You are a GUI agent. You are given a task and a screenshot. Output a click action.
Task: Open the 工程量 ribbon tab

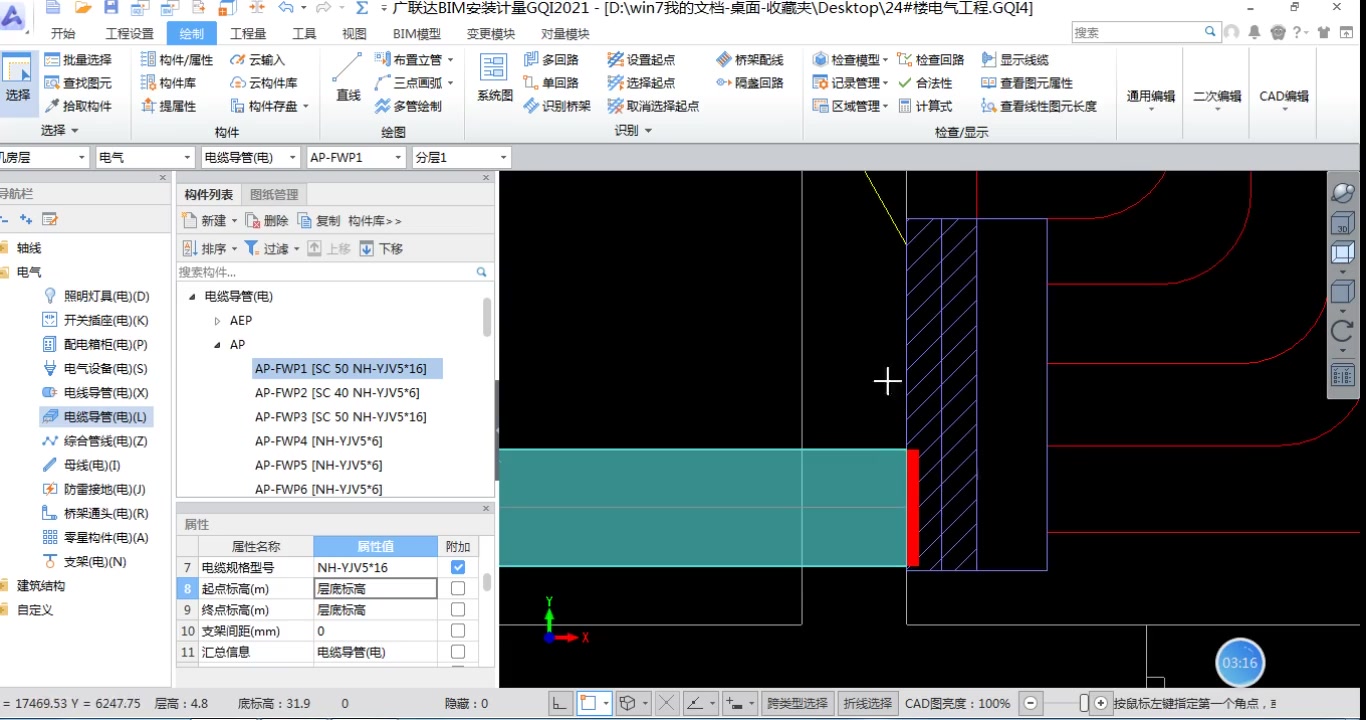coord(246,33)
